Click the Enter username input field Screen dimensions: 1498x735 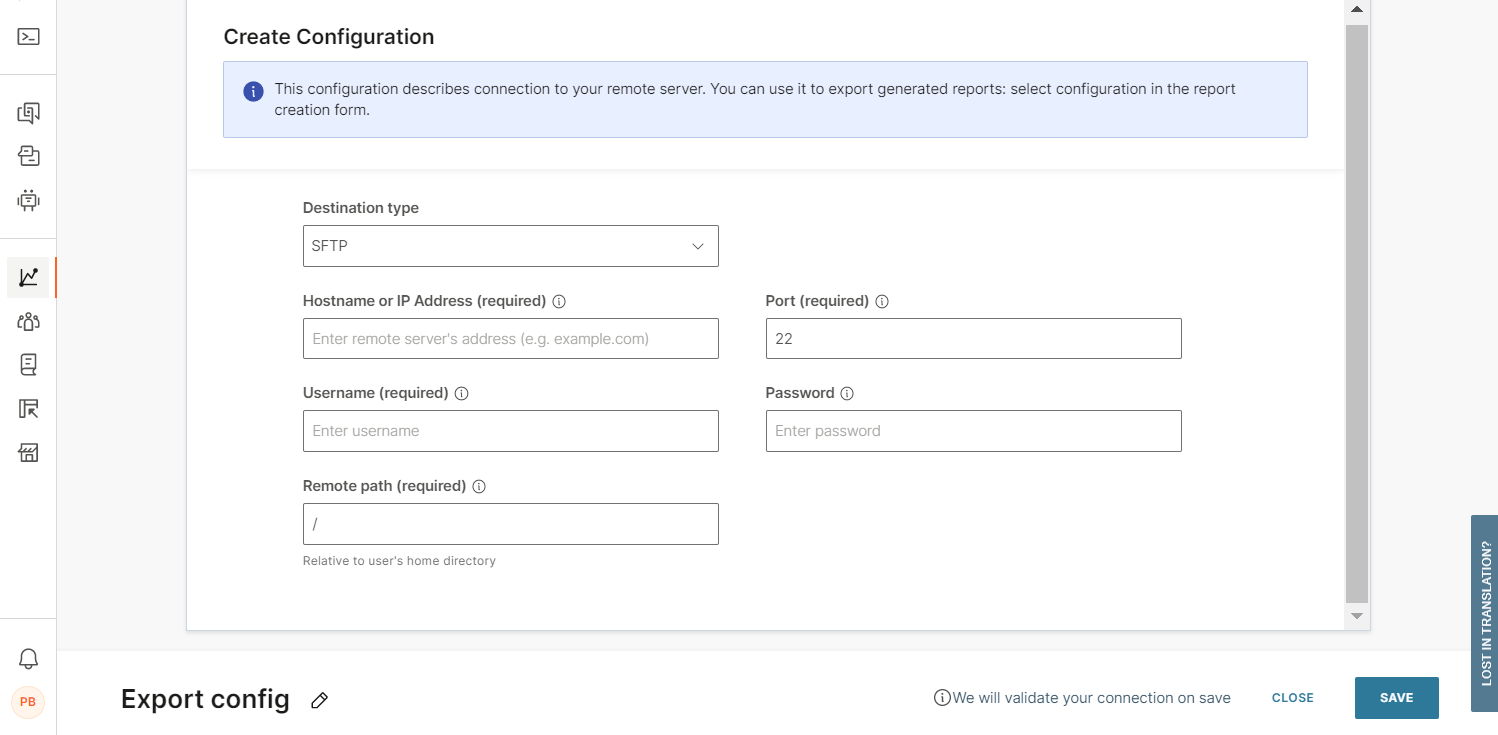click(x=510, y=431)
